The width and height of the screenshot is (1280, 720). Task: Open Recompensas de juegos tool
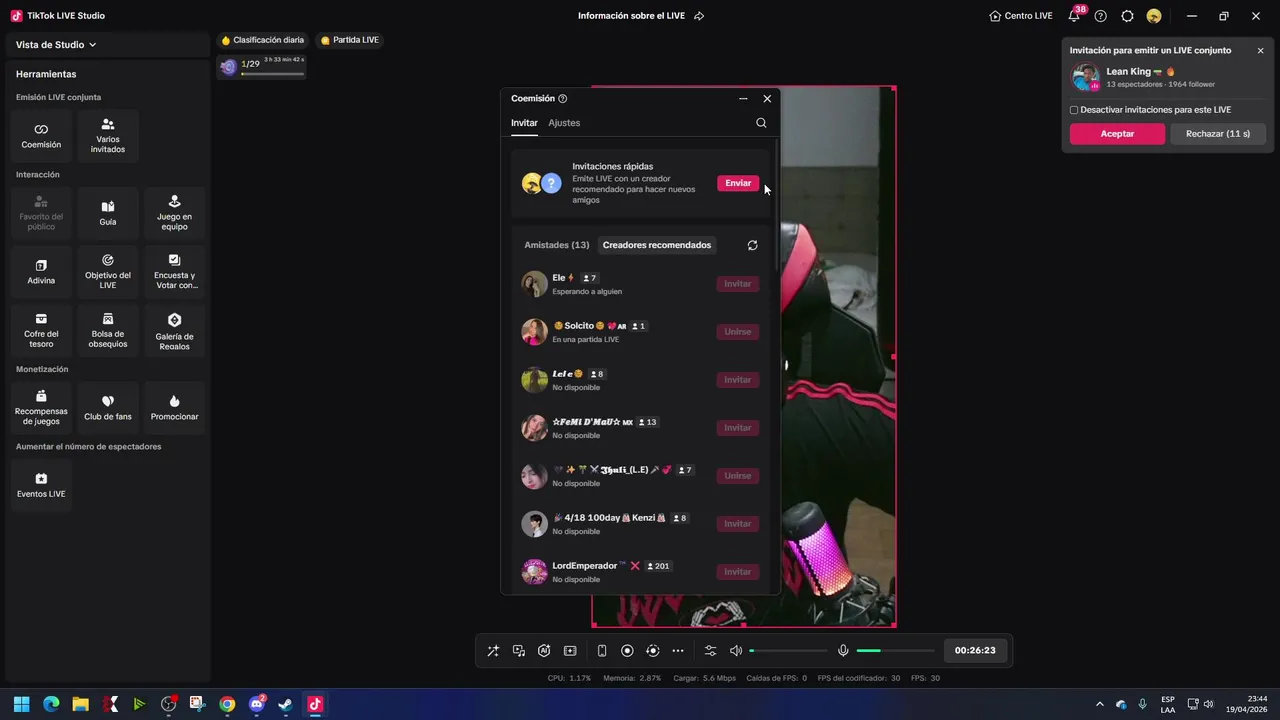pos(41,408)
